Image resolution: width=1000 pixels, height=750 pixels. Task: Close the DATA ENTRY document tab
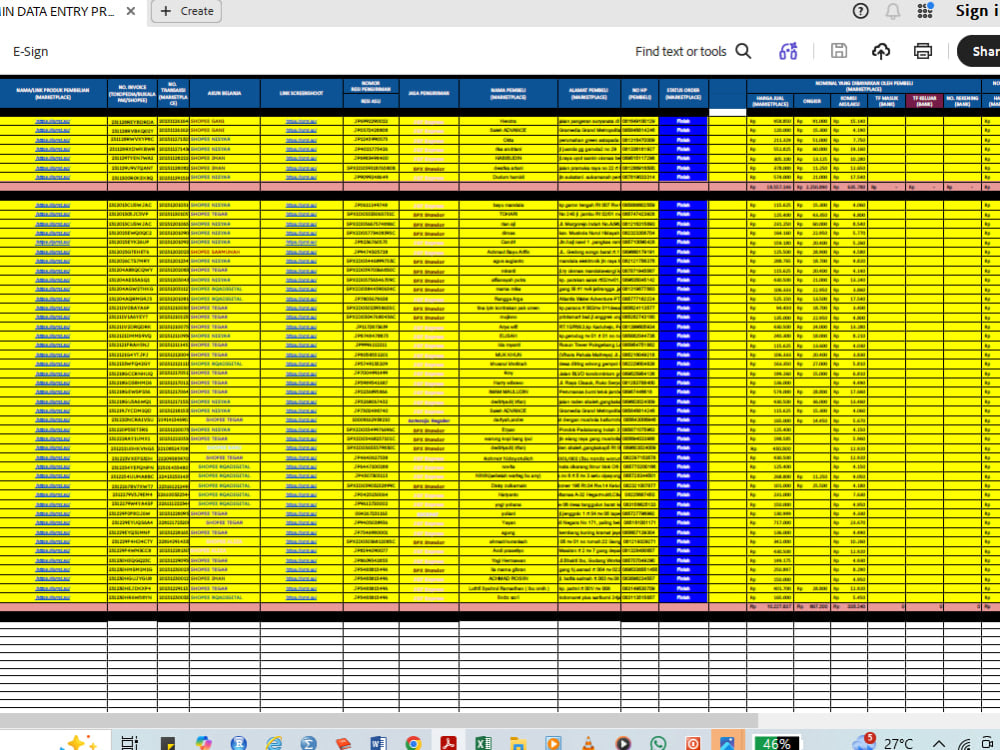point(131,11)
